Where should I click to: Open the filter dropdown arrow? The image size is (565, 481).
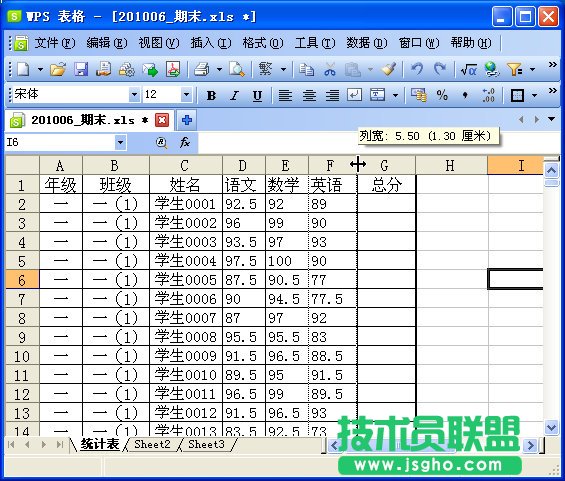532,69
